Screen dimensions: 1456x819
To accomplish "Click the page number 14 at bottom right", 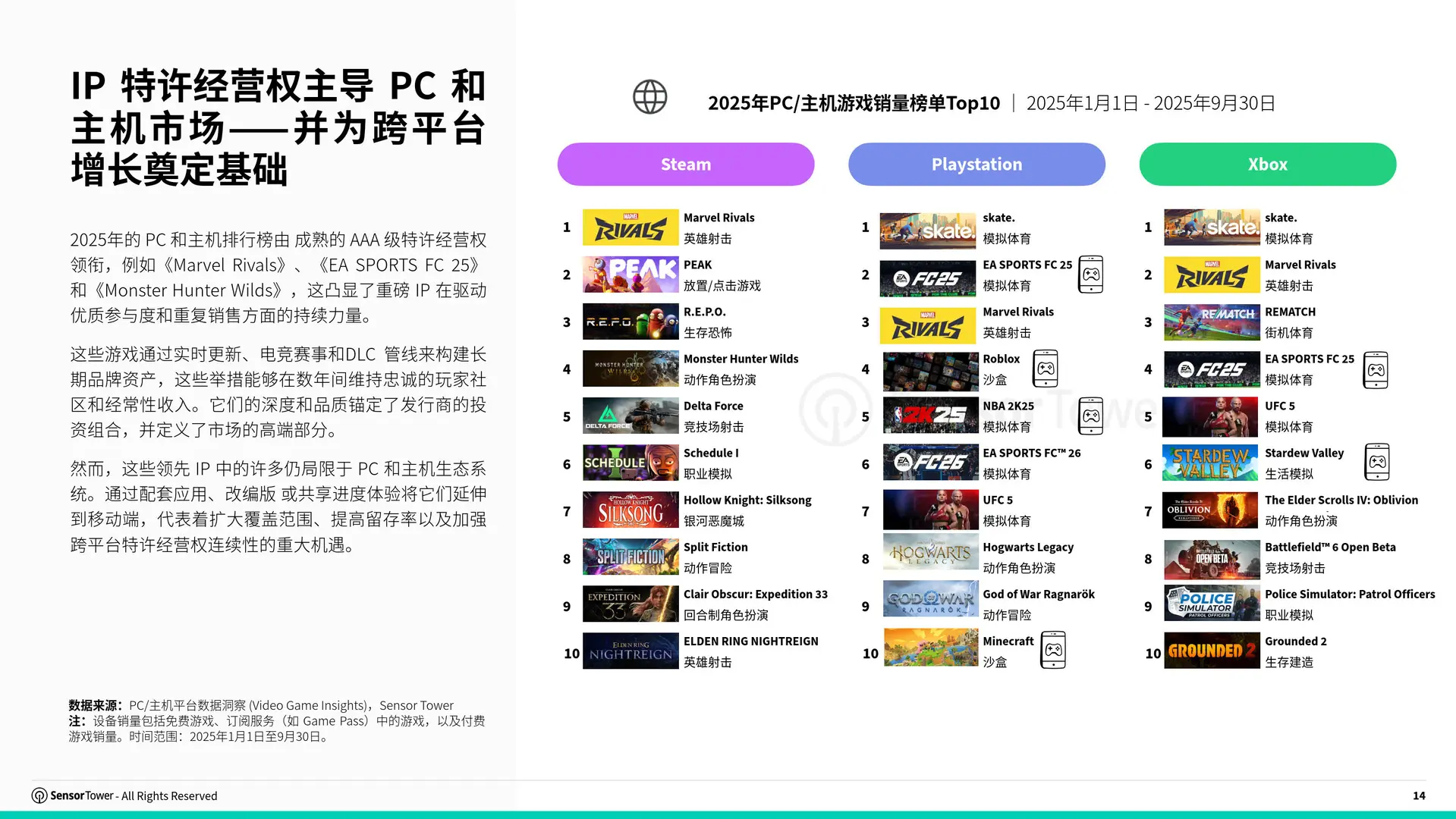I will (x=1417, y=795).
